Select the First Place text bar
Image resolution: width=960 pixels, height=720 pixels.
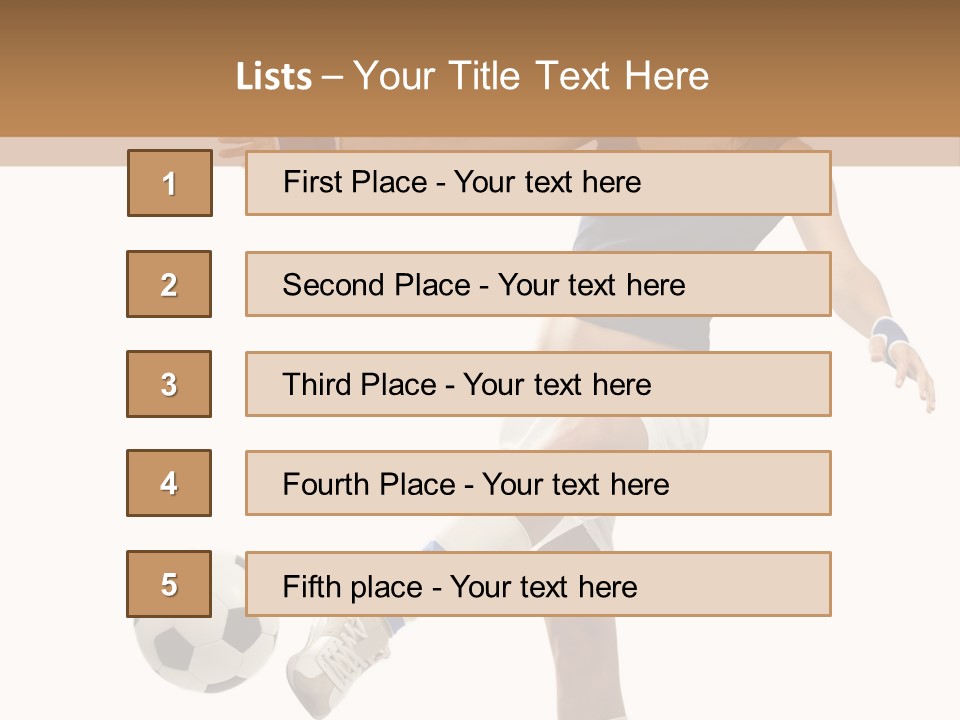tap(538, 183)
